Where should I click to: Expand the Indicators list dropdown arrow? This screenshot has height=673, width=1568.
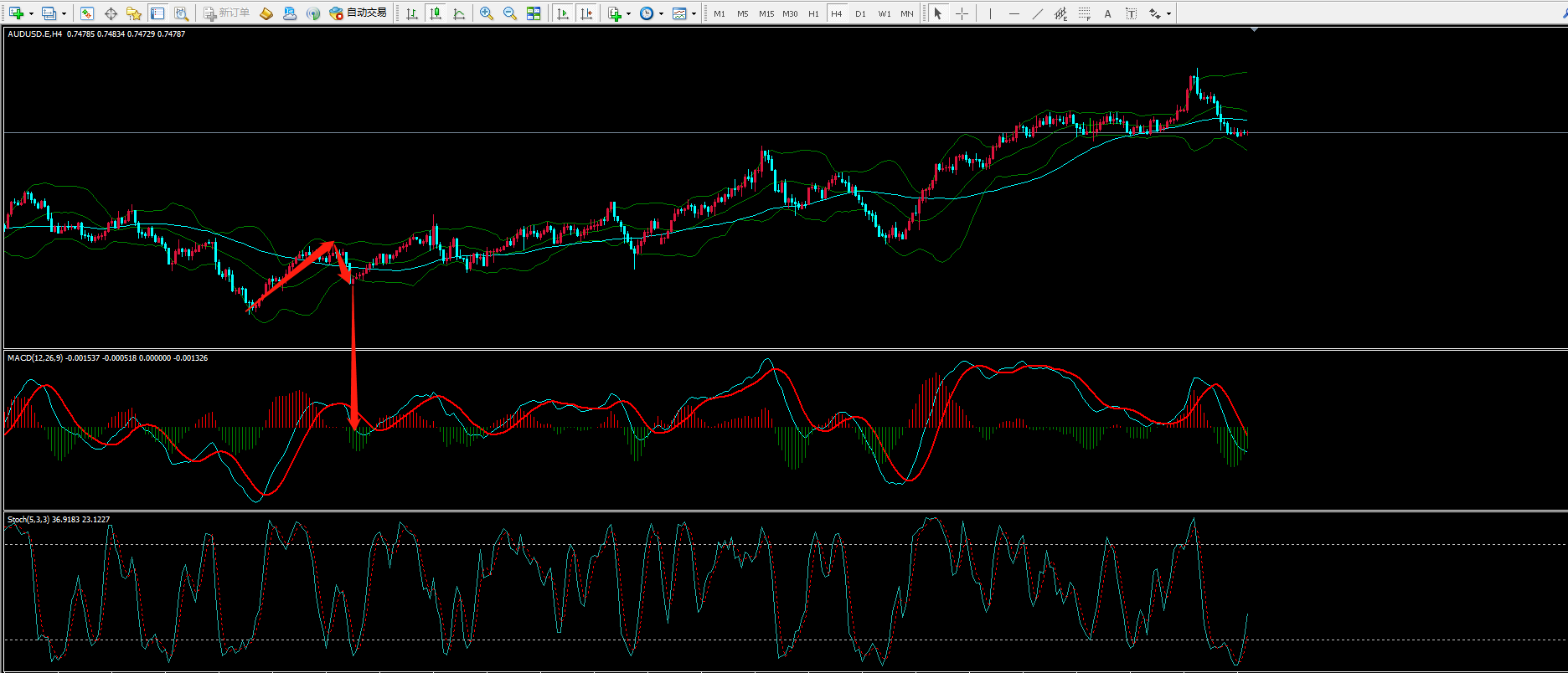coord(628,13)
